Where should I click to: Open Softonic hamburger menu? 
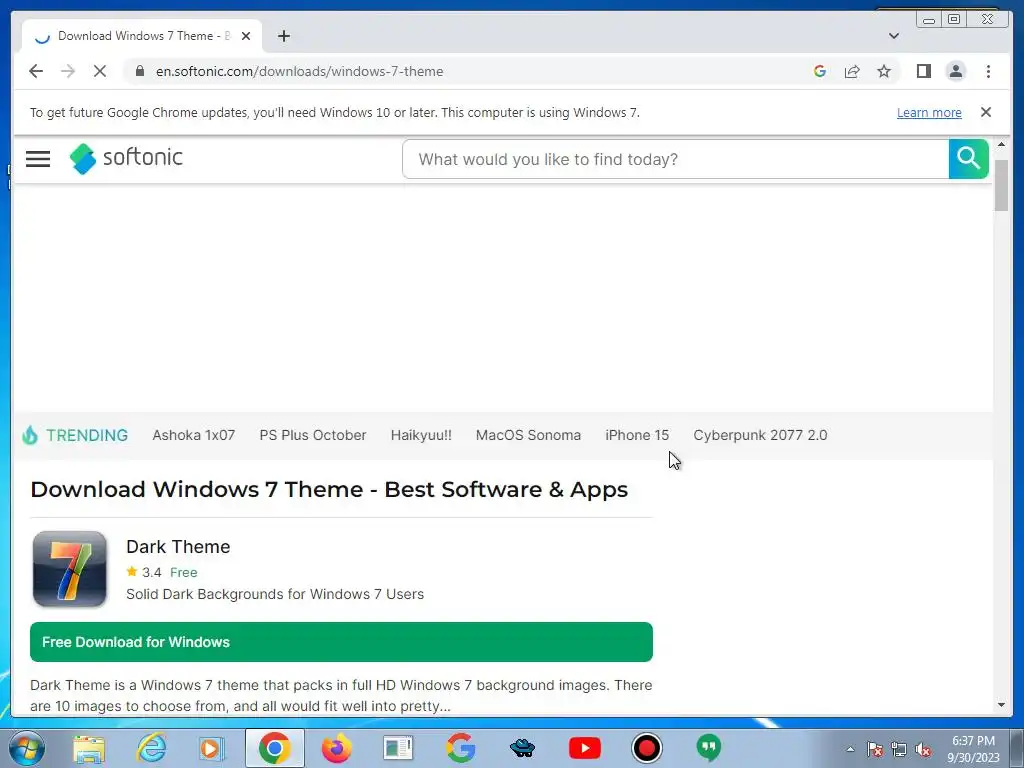point(38,159)
